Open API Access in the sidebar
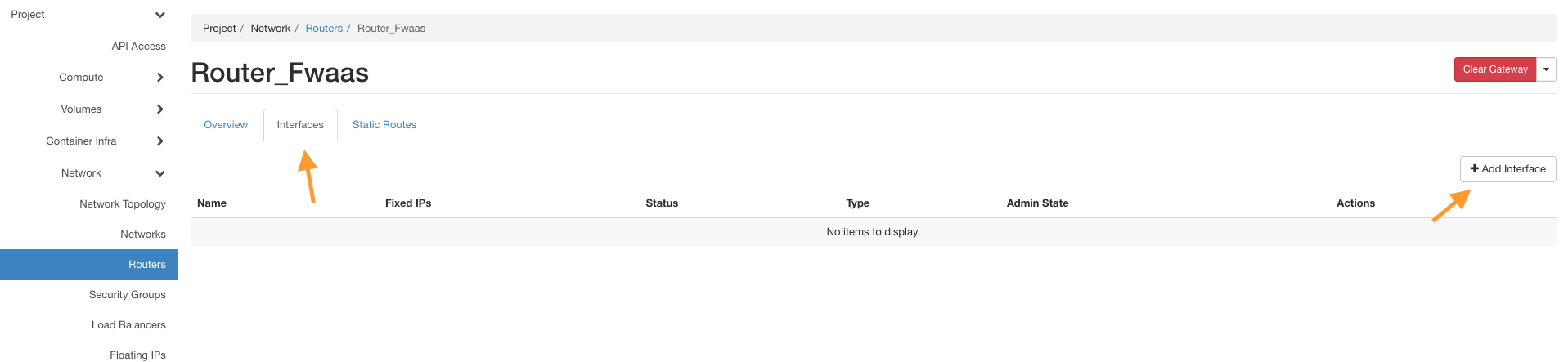The height and width of the screenshot is (362, 1568). 138,47
